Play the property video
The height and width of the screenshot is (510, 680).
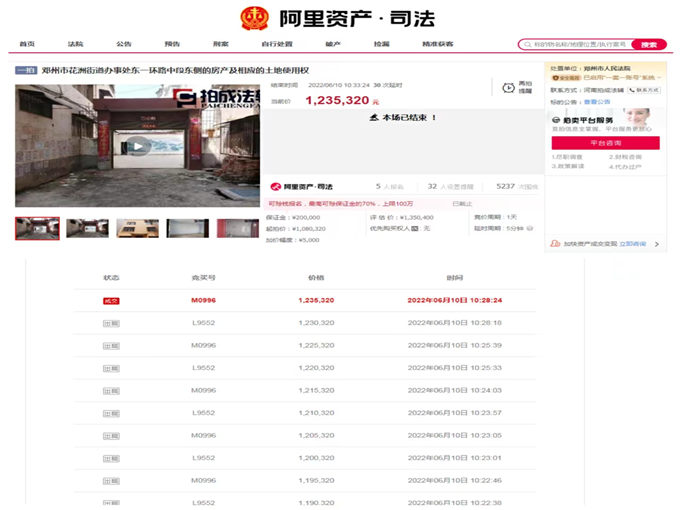coord(138,146)
